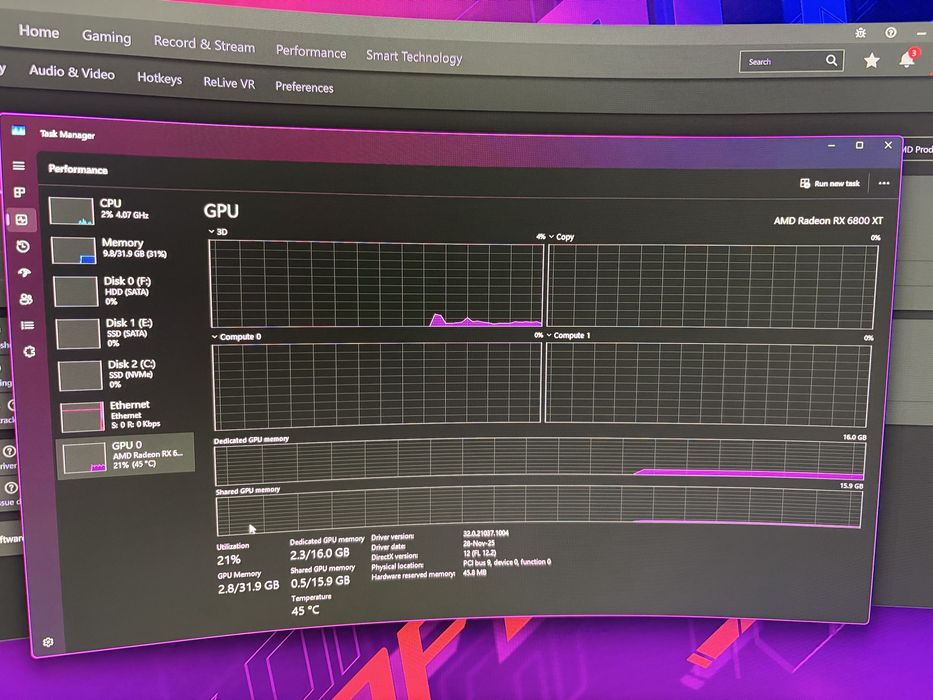The height and width of the screenshot is (700, 933).
Task: Open Services icon in Task Manager sidebar
Action: click(x=29, y=352)
